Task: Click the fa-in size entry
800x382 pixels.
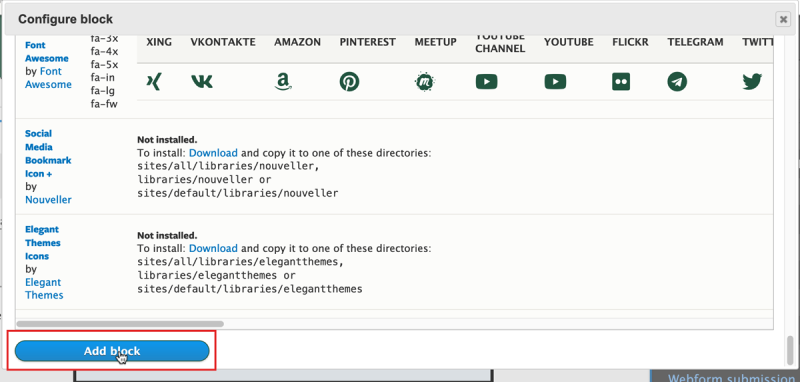Action: (x=103, y=78)
